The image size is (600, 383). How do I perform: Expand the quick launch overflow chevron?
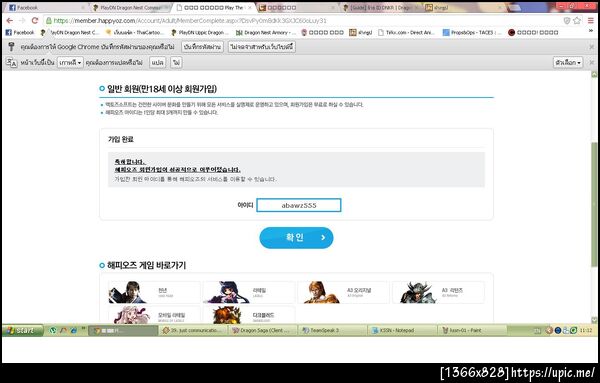tap(83, 329)
